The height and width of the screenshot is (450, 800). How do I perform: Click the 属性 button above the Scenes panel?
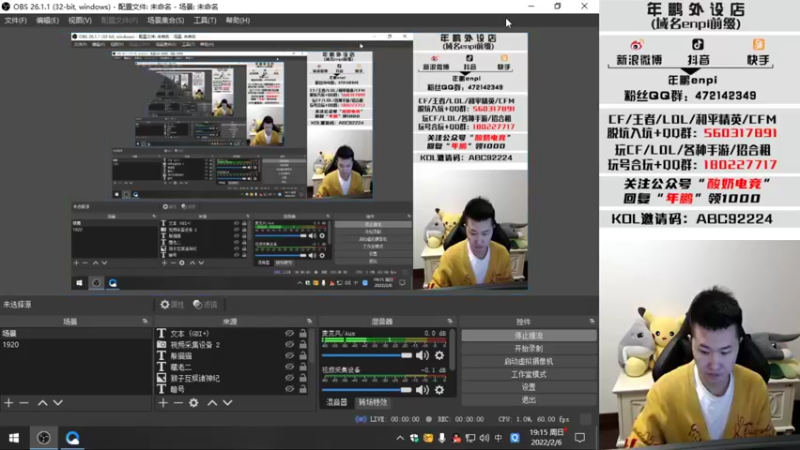tap(172, 305)
